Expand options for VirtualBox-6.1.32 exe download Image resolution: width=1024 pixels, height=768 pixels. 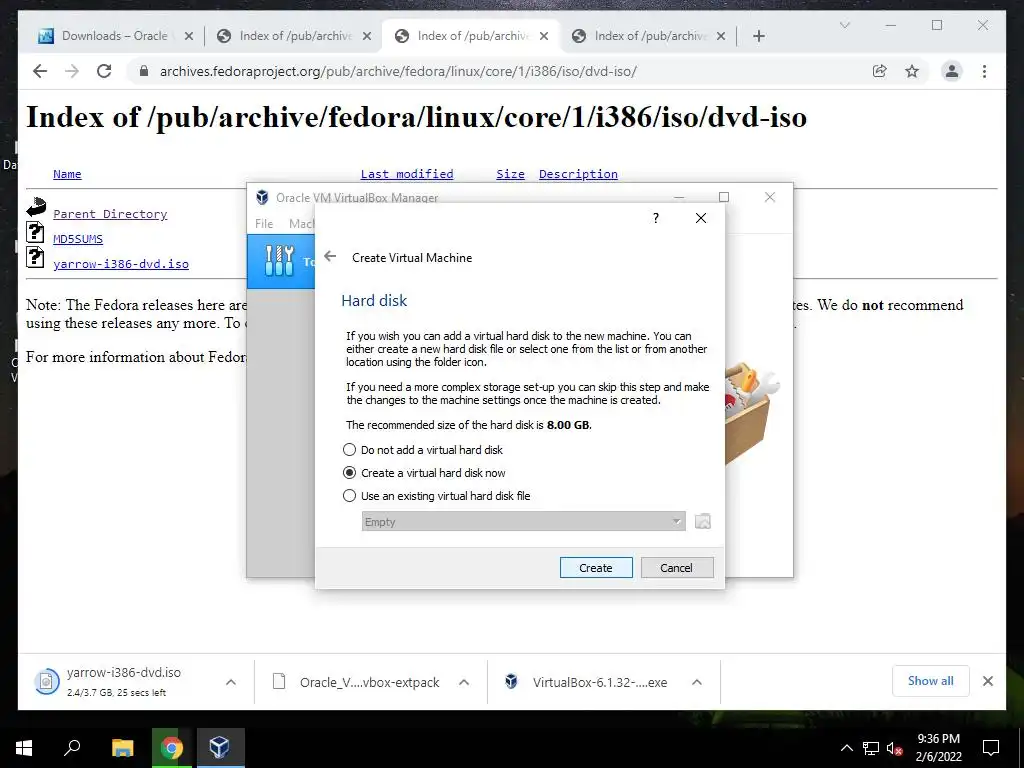coord(697,682)
